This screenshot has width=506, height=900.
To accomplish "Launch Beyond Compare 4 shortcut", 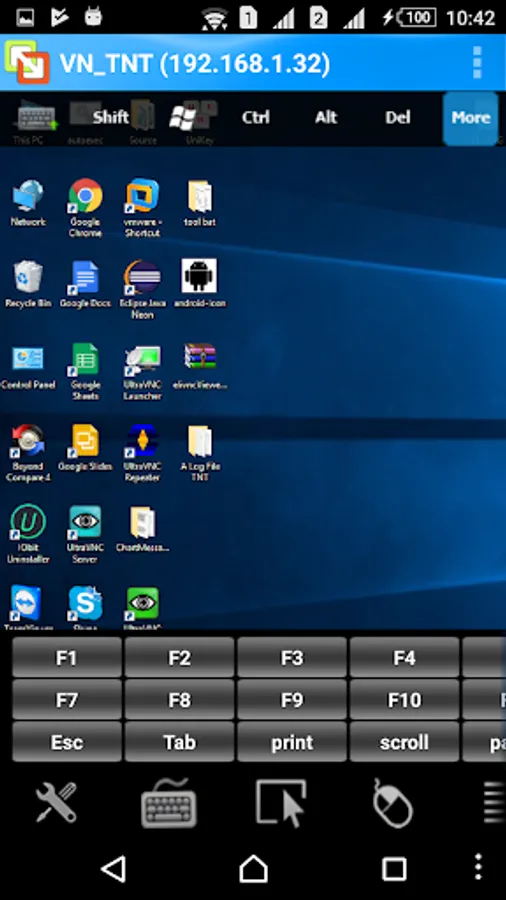I will pyautogui.click(x=28, y=453).
